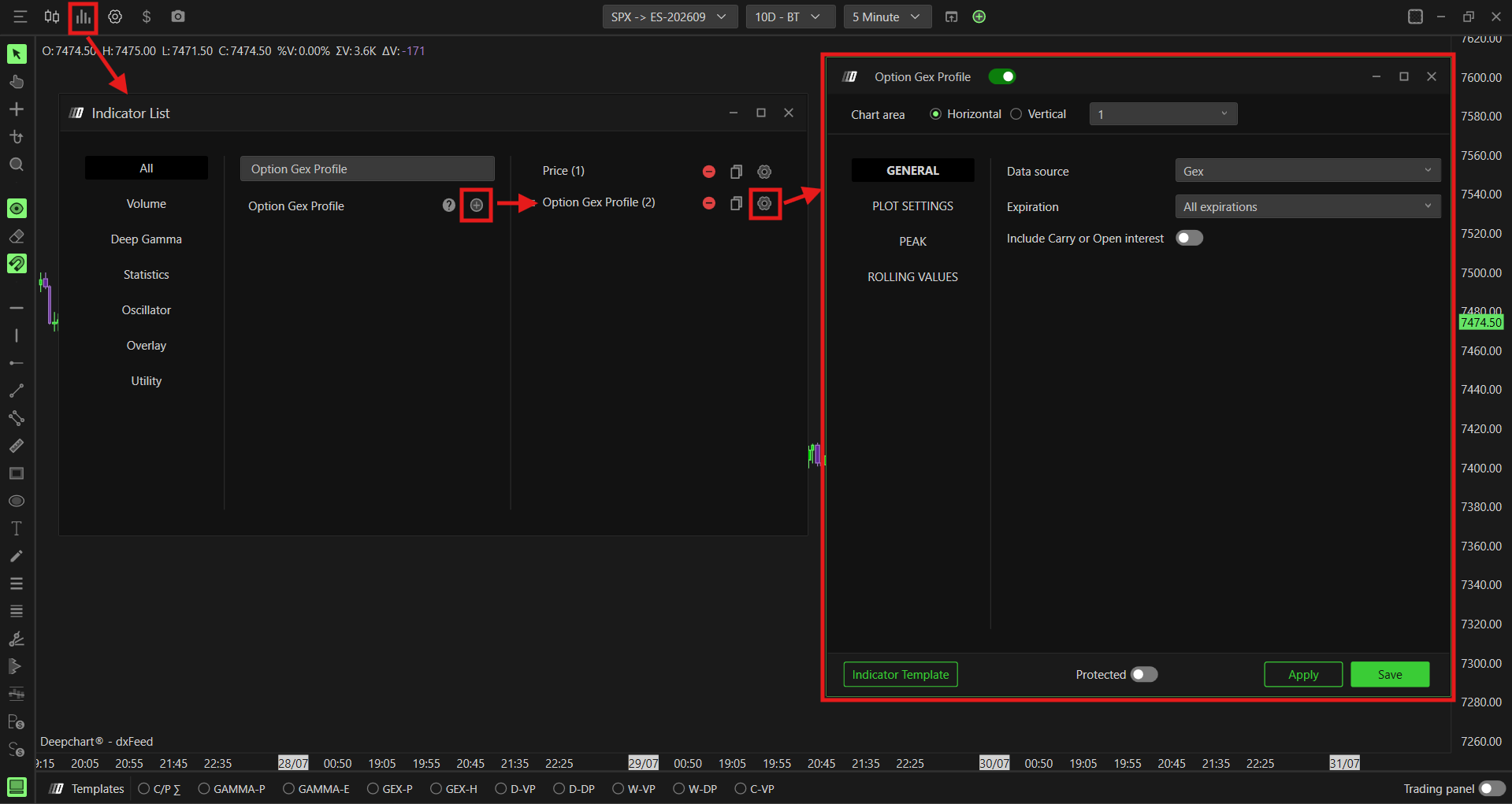The image size is (1512, 804).
Task: Select the freehand pencil tool
Action: pos(17,556)
